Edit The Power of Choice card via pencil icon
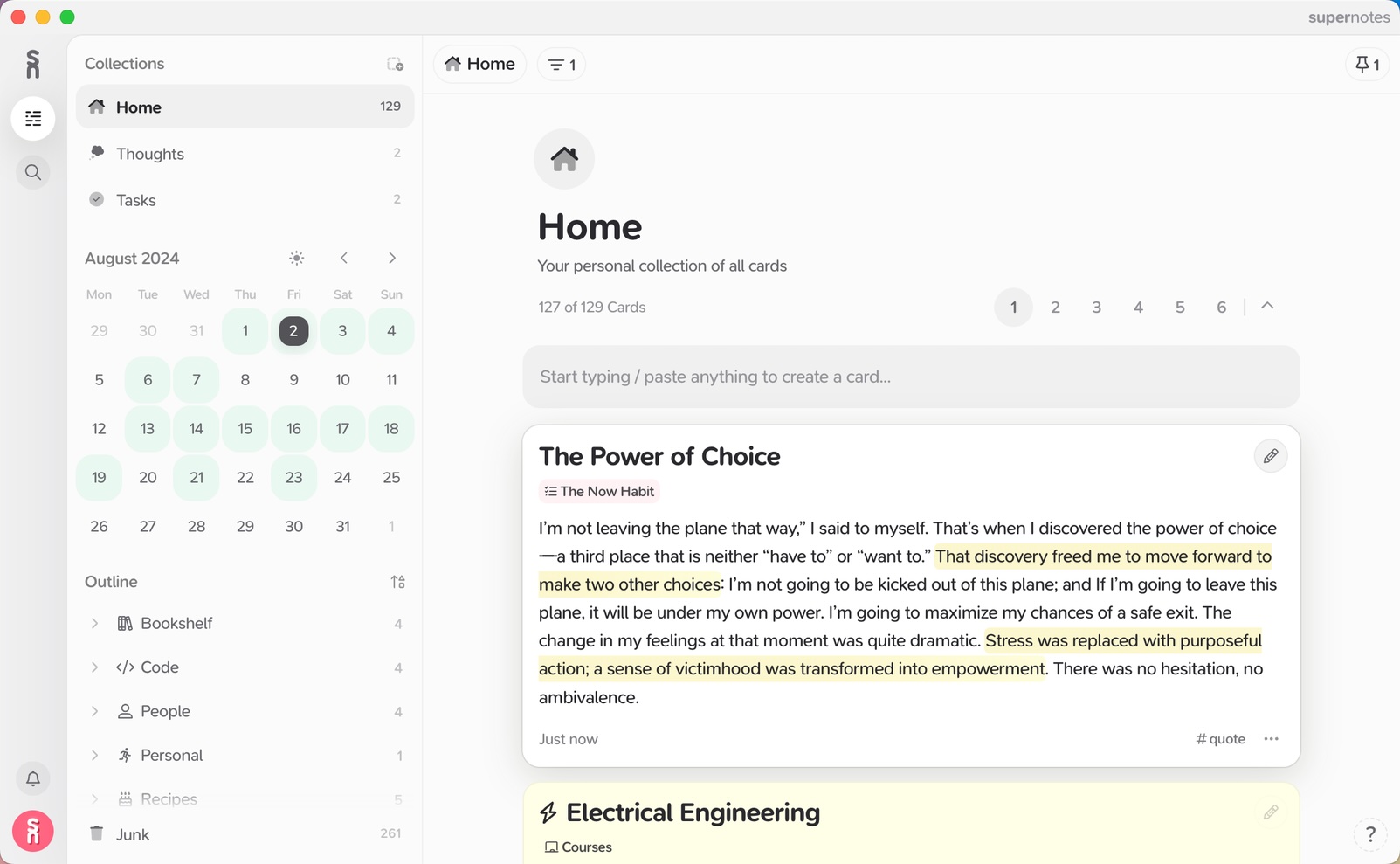Viewport: 1400px width, 864px height. 1271,455
